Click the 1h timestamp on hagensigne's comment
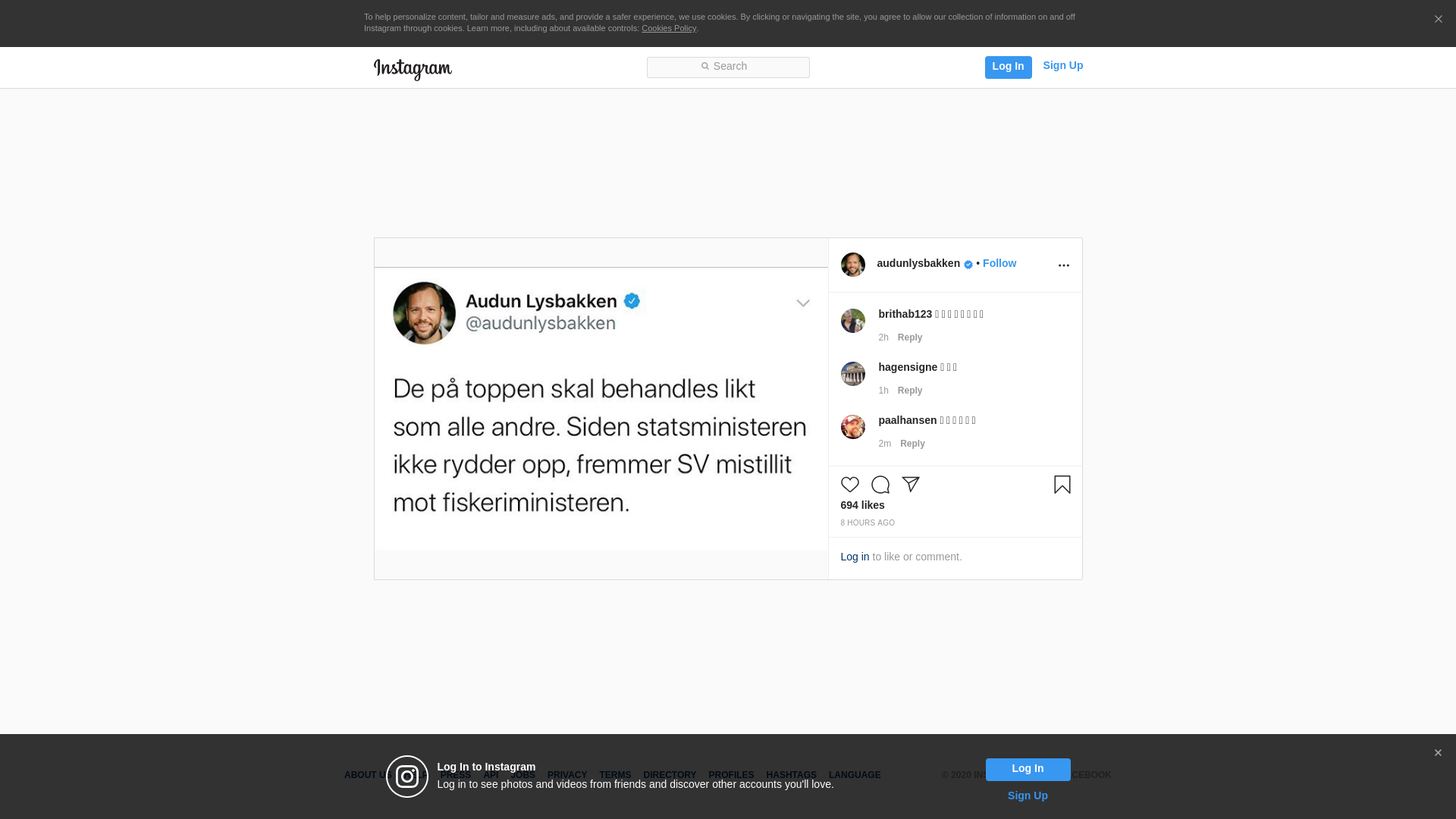 click(883, 391)
